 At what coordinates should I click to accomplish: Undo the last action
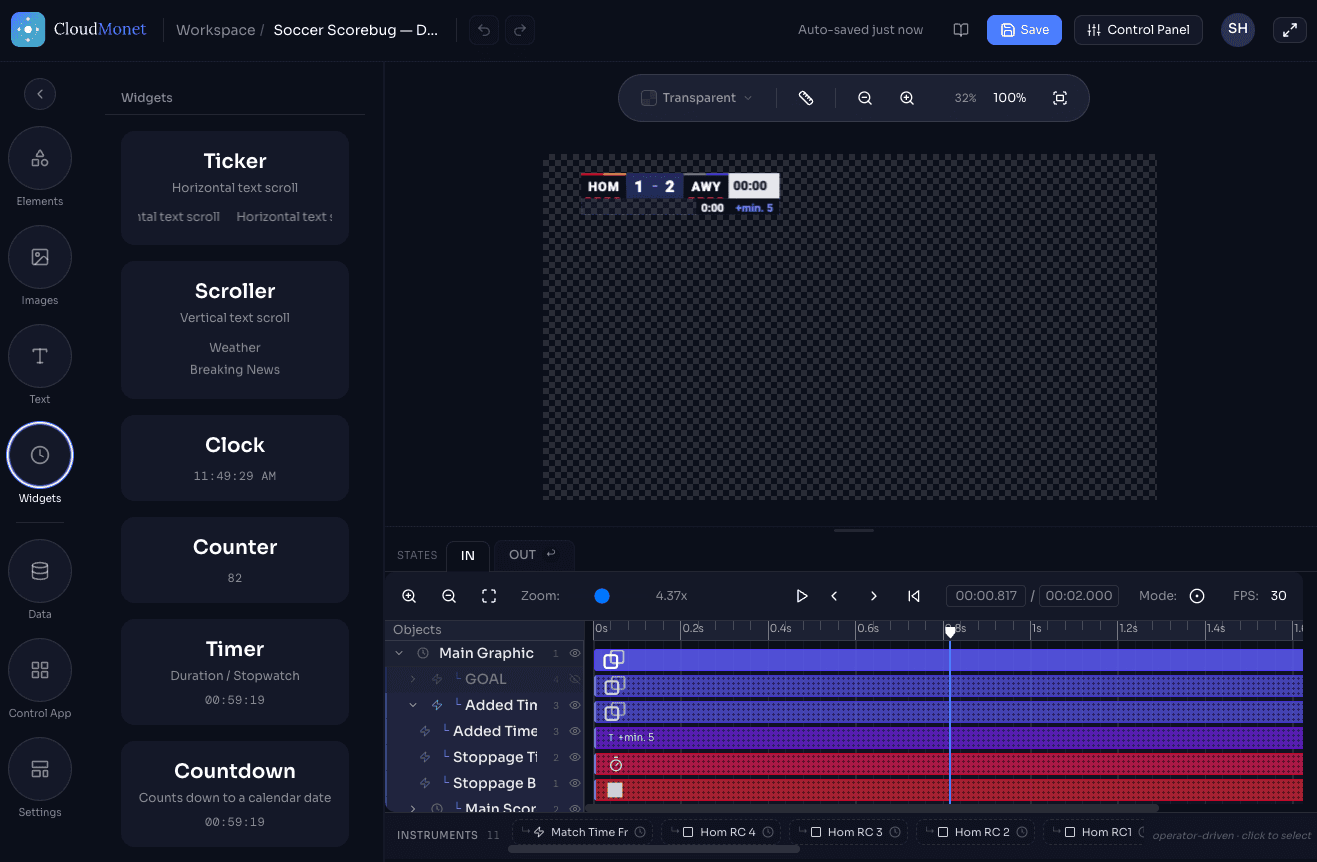tap(484, 30)
